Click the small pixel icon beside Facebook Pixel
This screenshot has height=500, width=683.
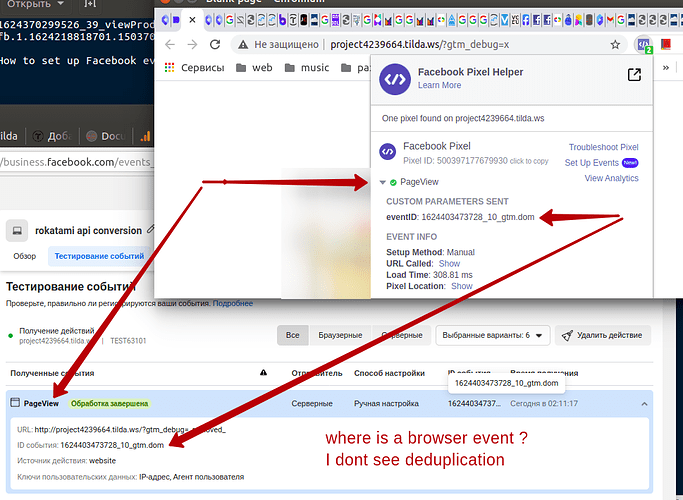[388, 152]
